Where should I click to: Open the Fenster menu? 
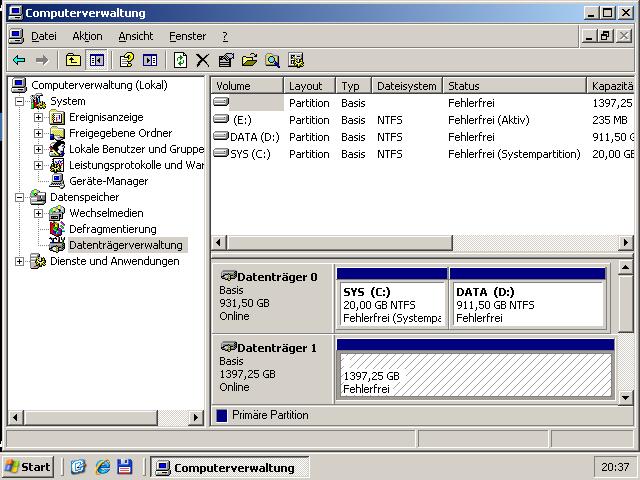pos(187,36)
